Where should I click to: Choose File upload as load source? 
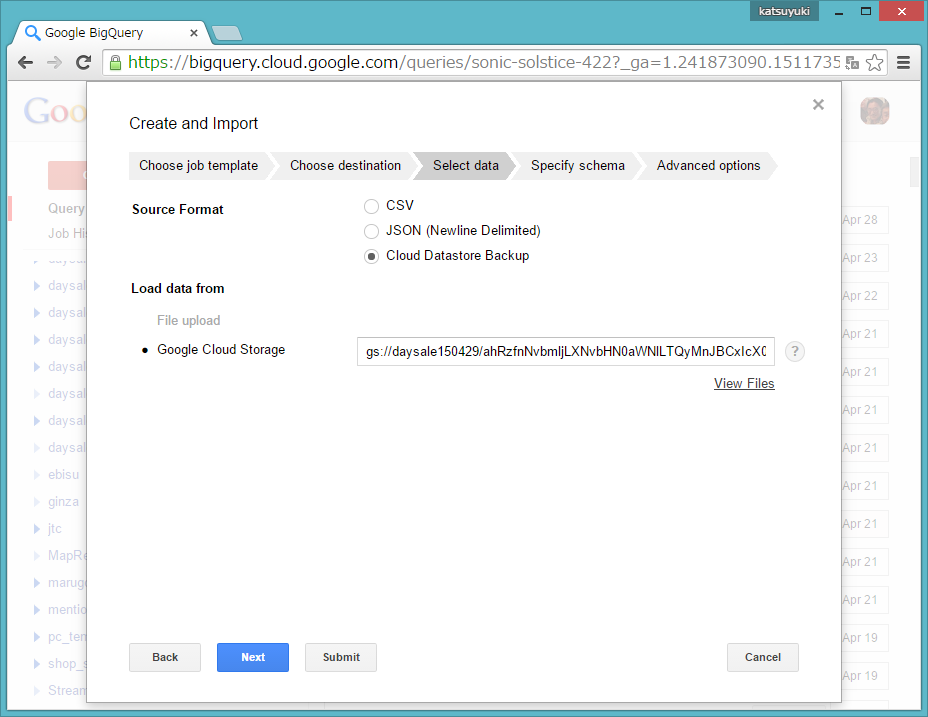[188, 320]
